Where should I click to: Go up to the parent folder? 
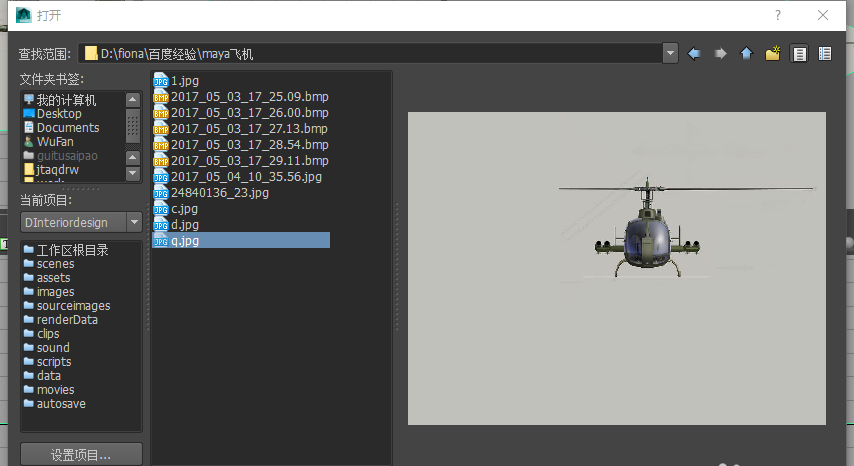coord(746,53)
